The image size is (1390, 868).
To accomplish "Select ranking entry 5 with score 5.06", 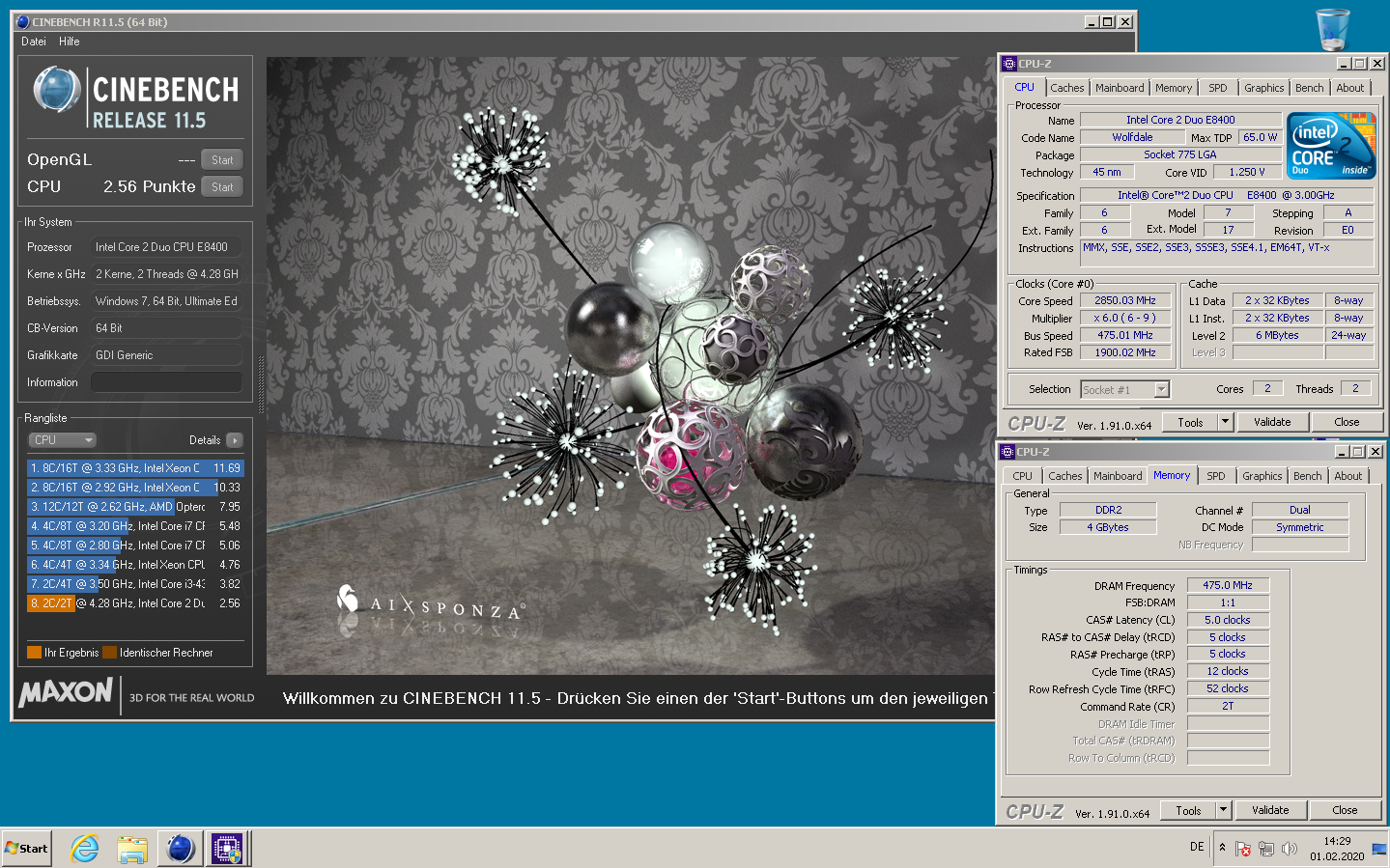I will tap(135, 546).
